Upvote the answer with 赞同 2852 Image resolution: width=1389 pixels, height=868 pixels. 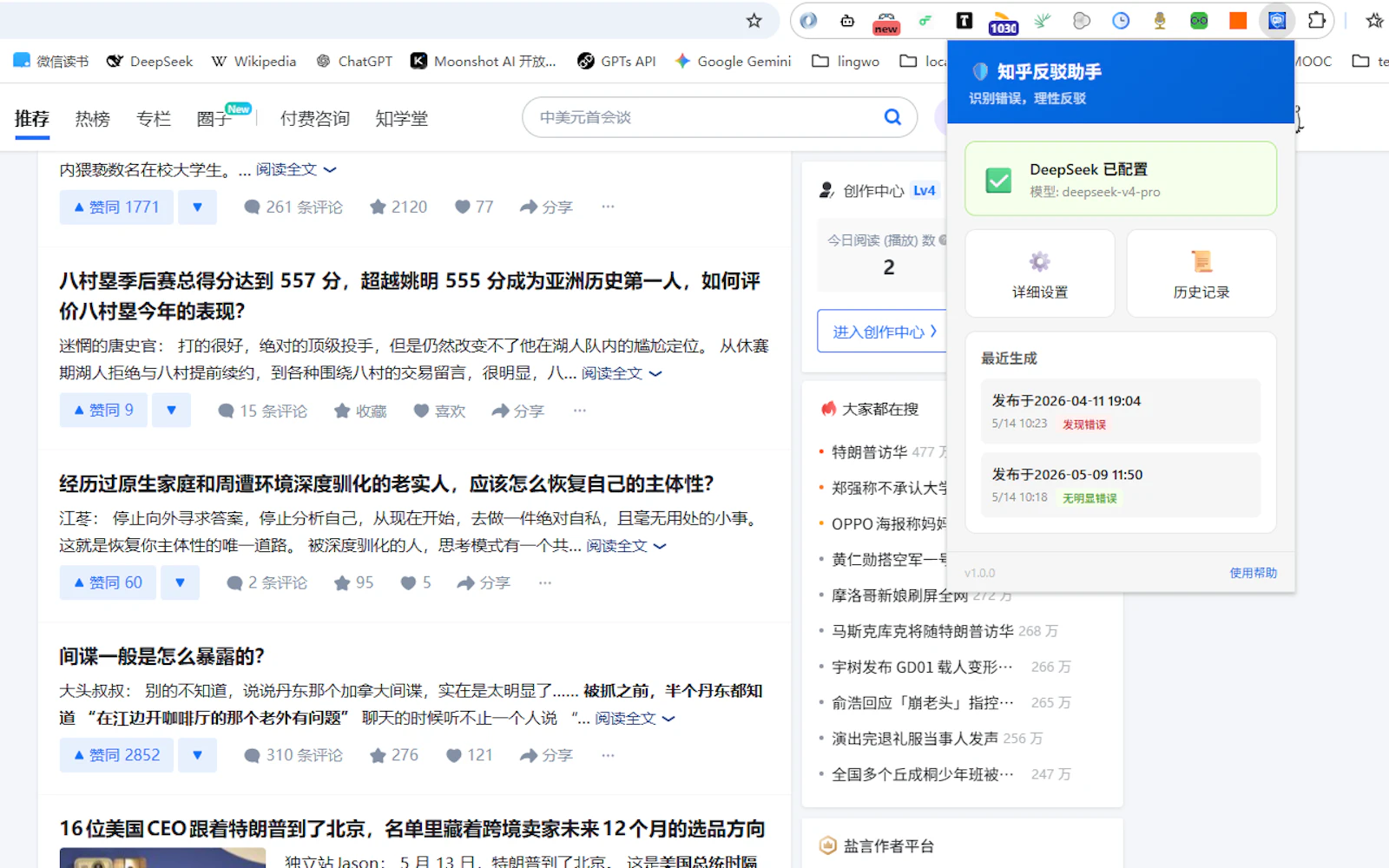point(116,756)
